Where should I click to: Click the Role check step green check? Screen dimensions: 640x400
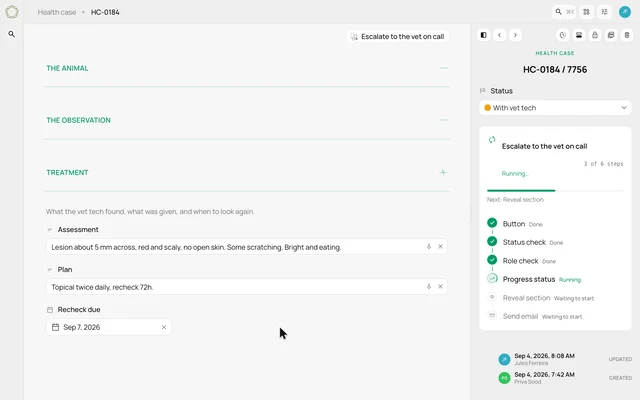click(x=492, y=260)
